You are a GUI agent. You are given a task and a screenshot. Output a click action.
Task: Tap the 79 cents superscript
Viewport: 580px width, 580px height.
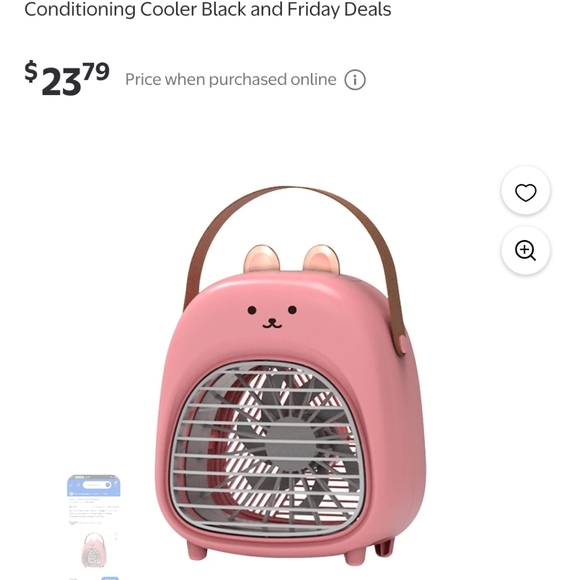(96, 71)
